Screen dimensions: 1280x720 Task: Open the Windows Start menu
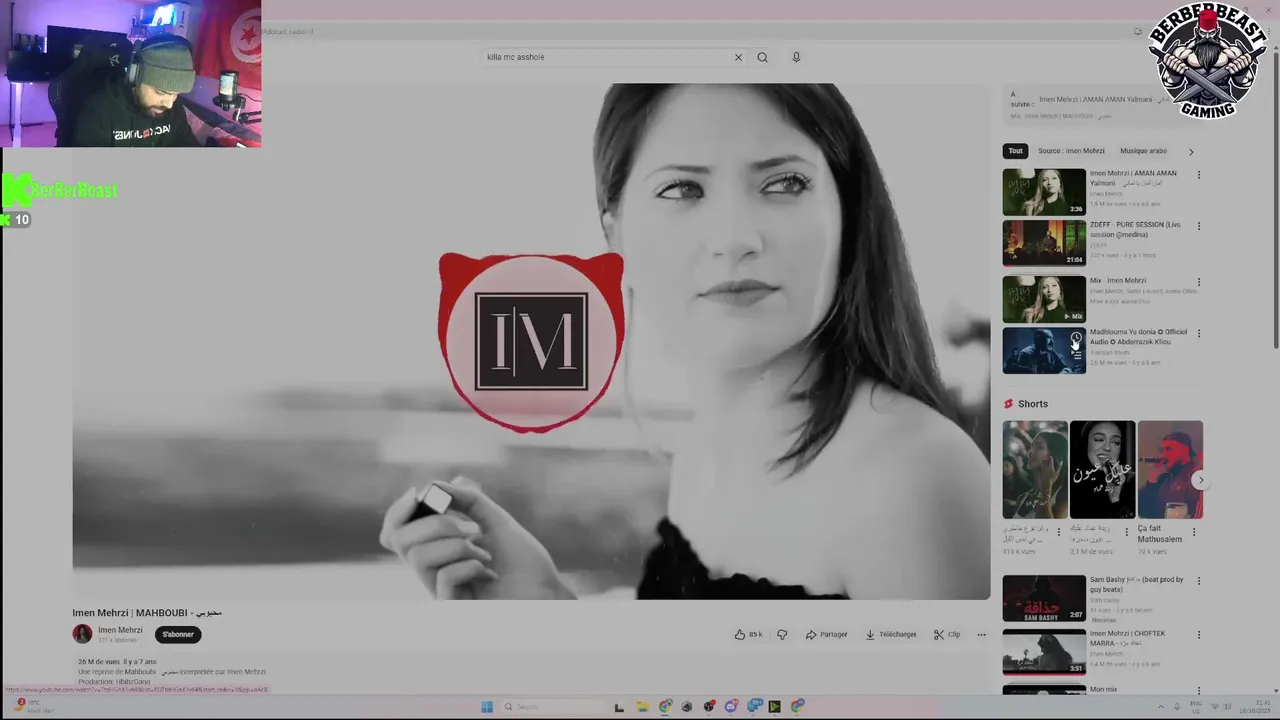coord(487,707)
